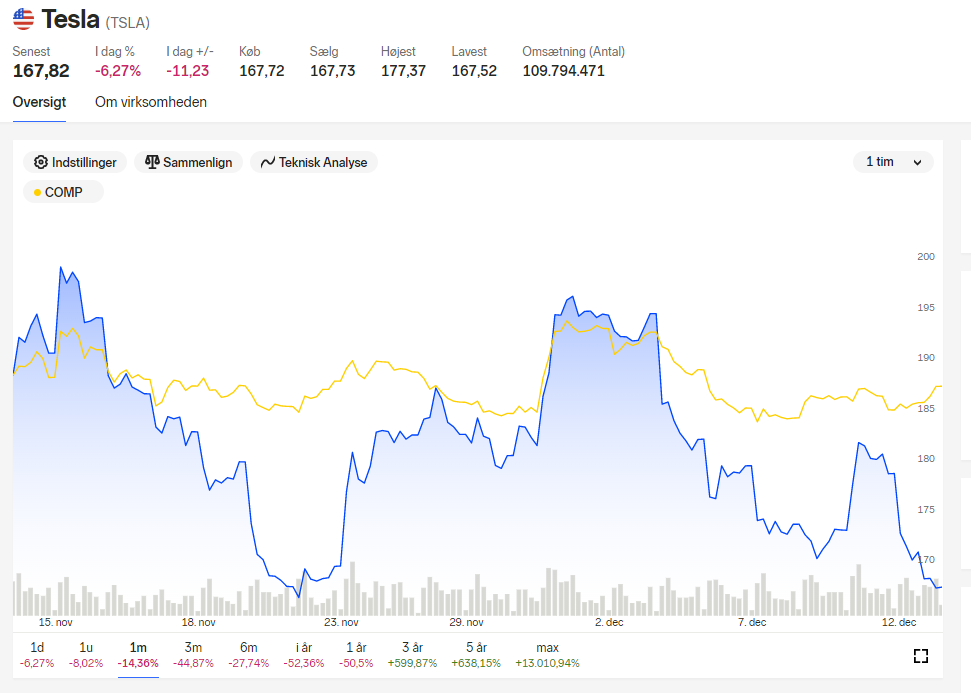Select the 1m time range
Viewport: 971px width, 693px height.
point(138,655)
